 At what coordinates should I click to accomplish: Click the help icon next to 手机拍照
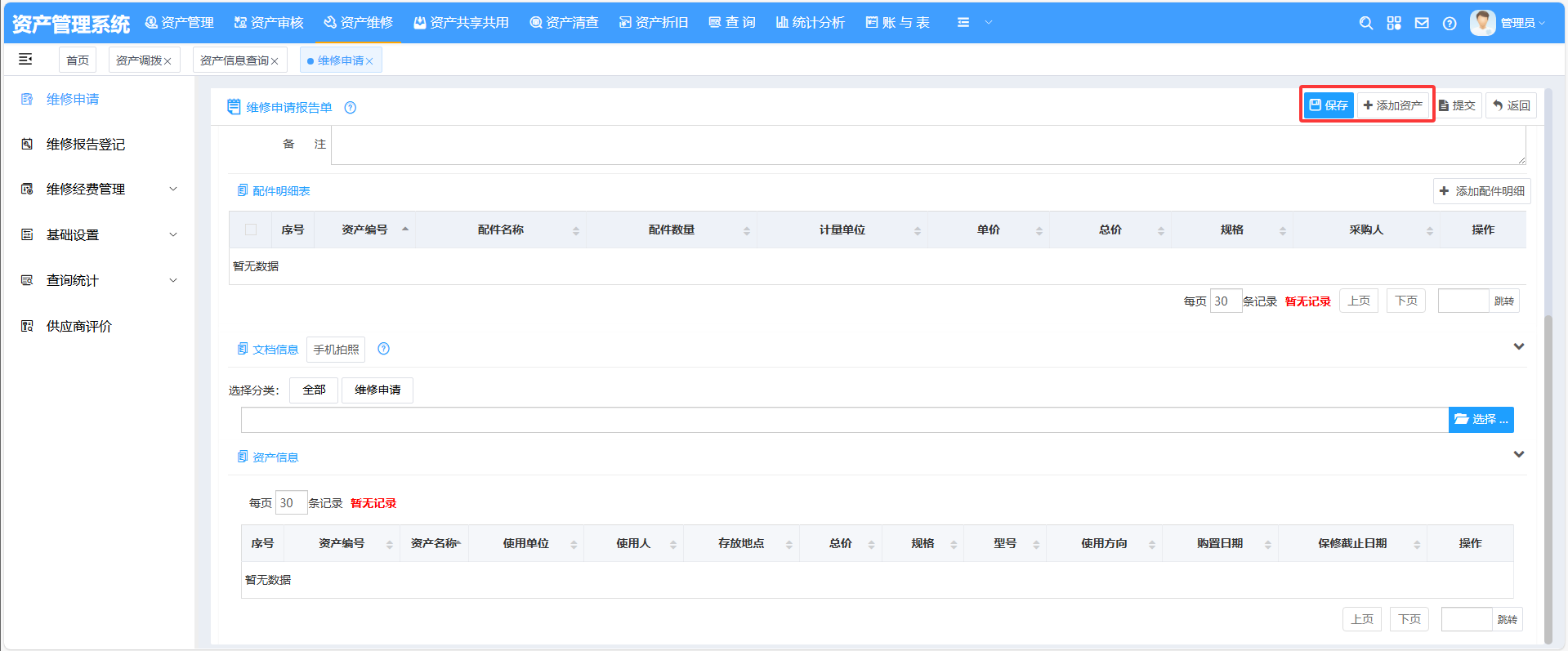tap(384, 350)
